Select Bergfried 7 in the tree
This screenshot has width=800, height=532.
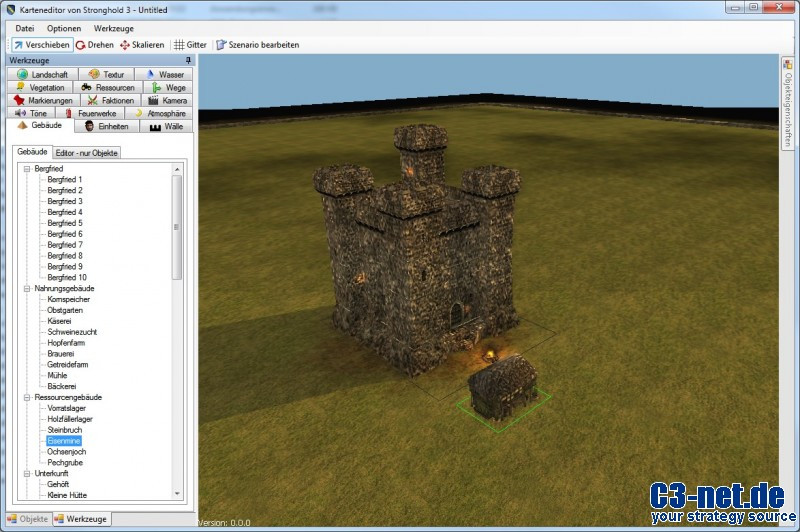click(x=64, y=245)
